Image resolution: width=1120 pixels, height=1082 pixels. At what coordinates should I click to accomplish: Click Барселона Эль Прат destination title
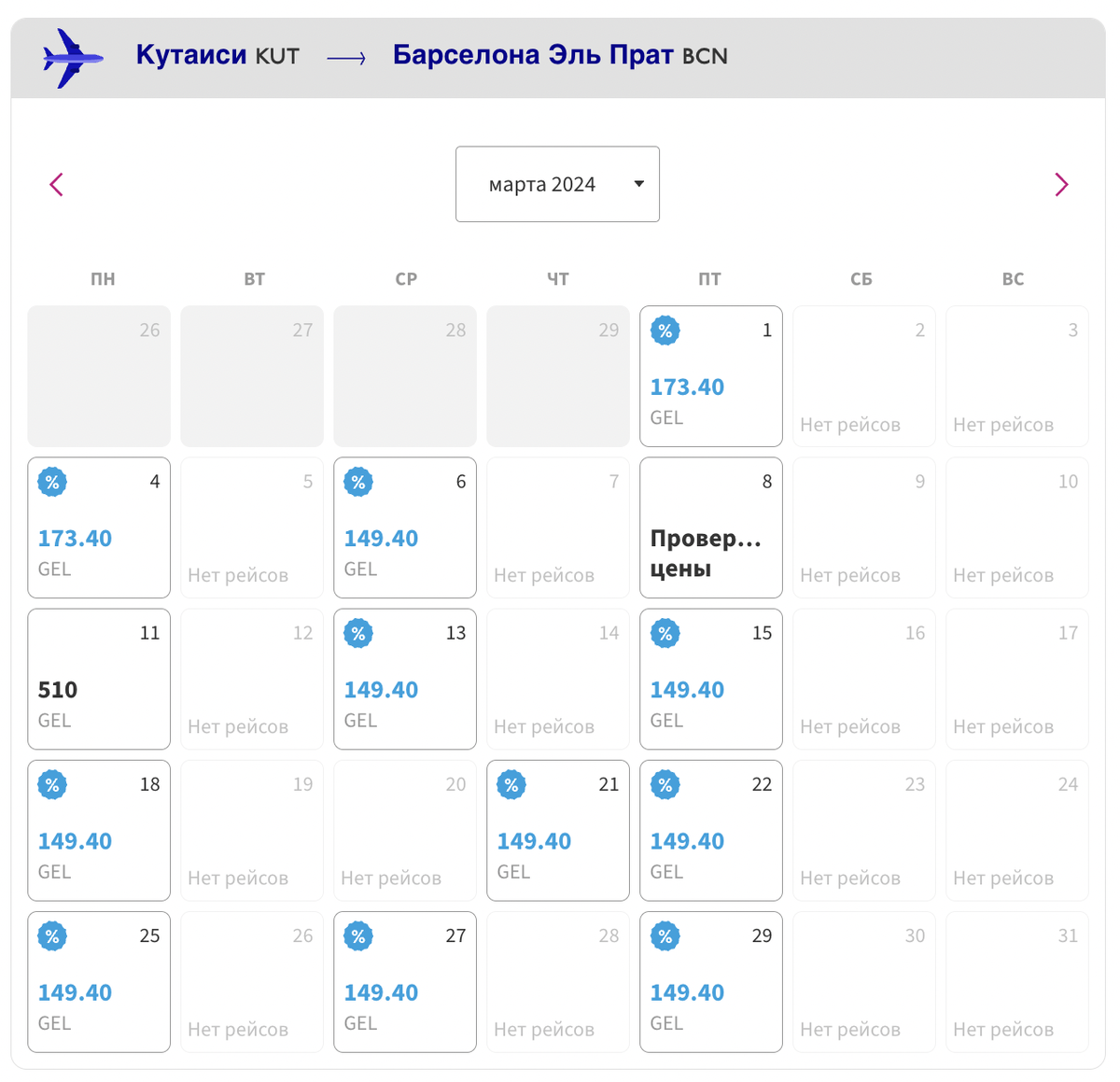(x=533, y=55)
